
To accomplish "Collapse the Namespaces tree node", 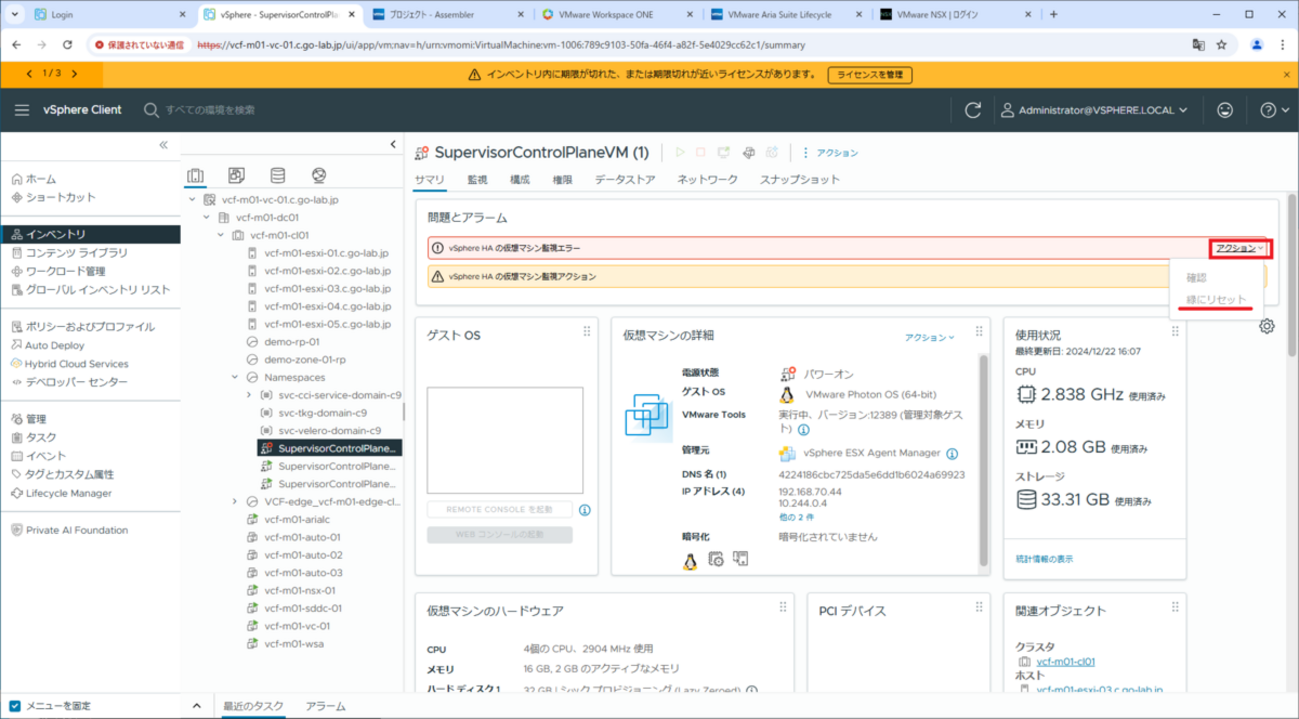I will click(235, 378).
